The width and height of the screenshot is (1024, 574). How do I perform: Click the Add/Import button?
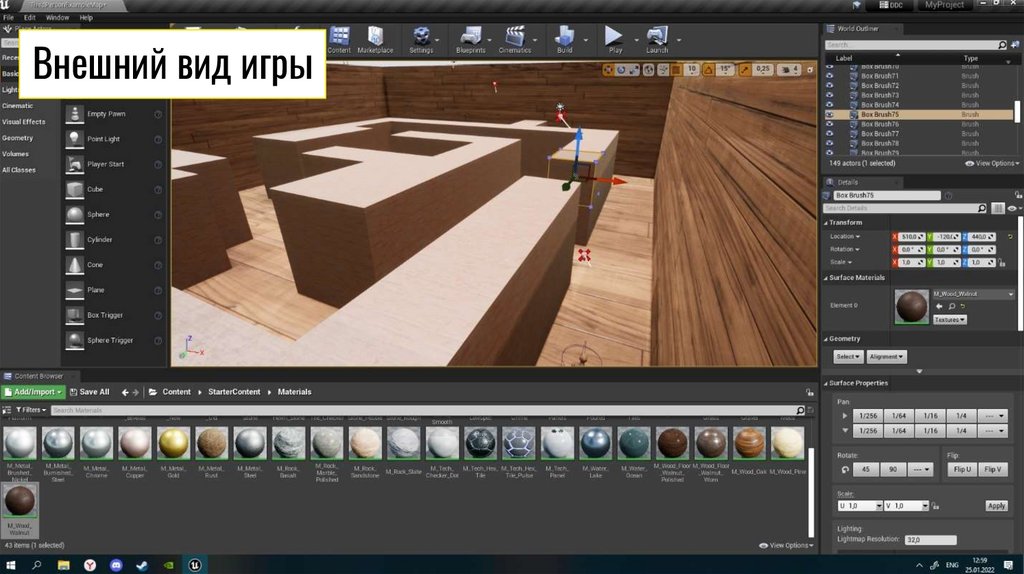click(x=34, y=392)
